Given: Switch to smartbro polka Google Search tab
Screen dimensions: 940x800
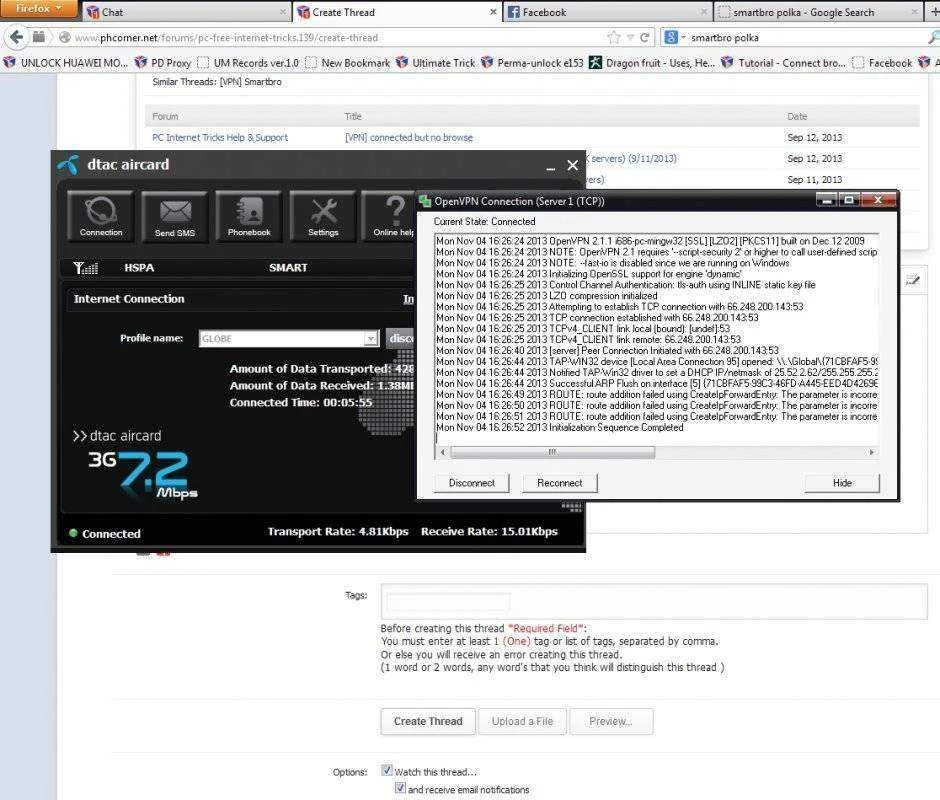Looking at the screenshot, I should coord(818,12).
